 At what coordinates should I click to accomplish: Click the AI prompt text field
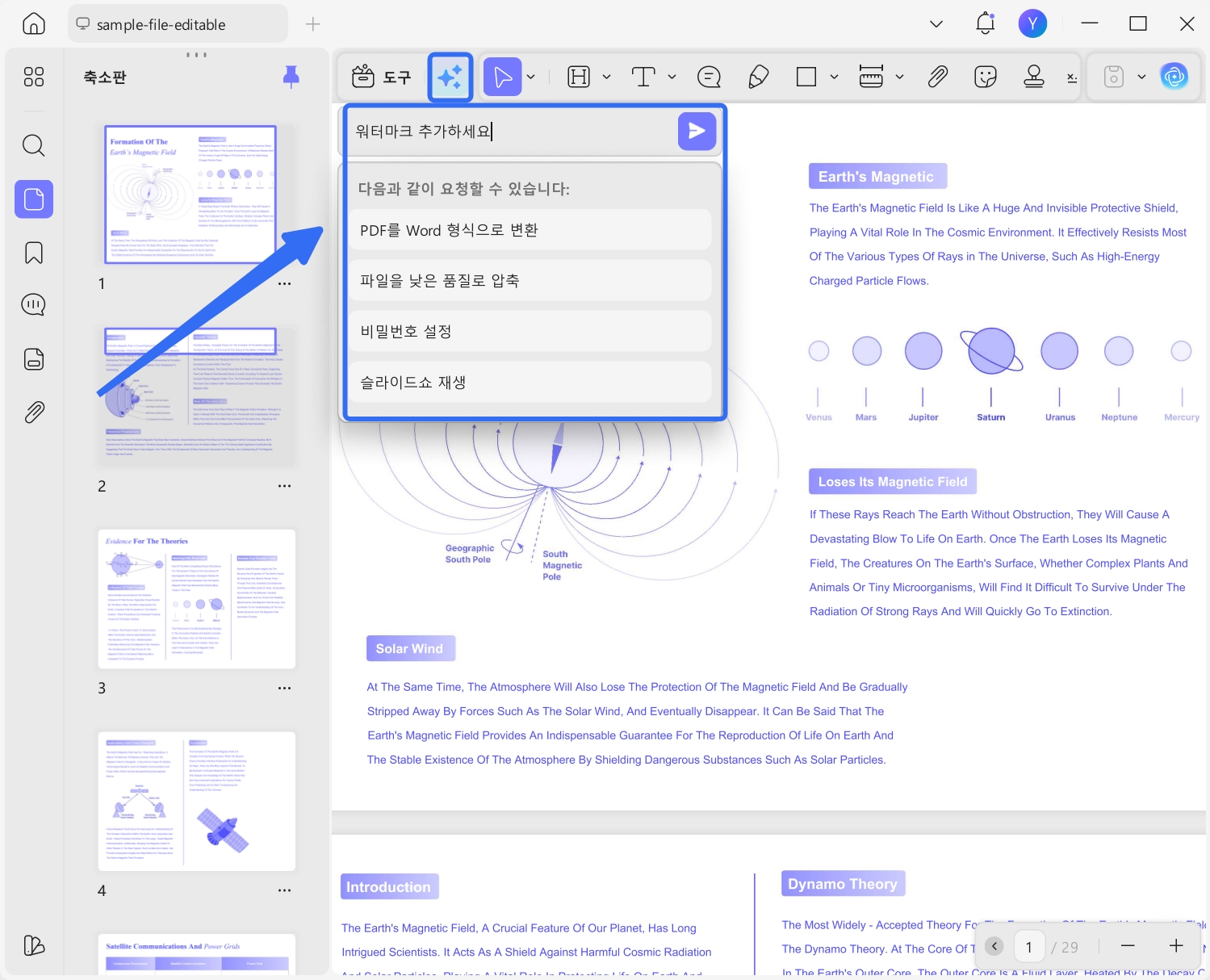click(x=513, y=131)
